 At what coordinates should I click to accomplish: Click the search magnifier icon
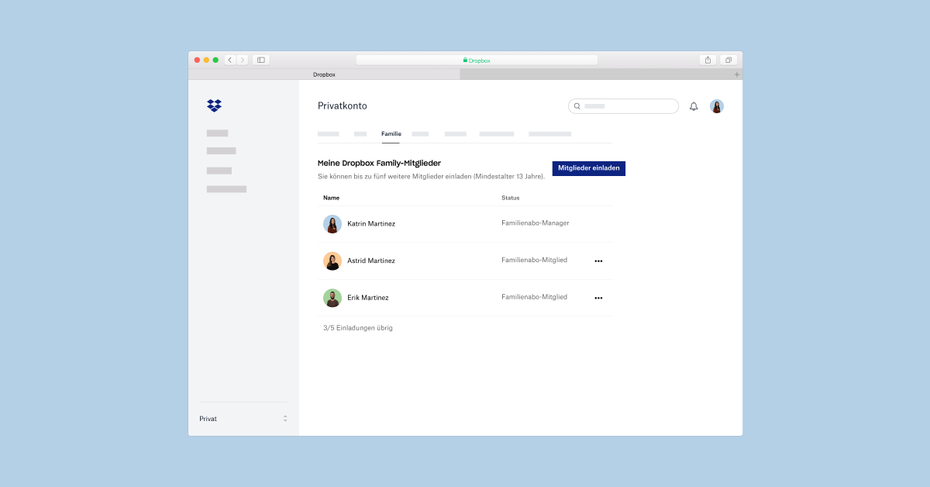tap(577, 106)
